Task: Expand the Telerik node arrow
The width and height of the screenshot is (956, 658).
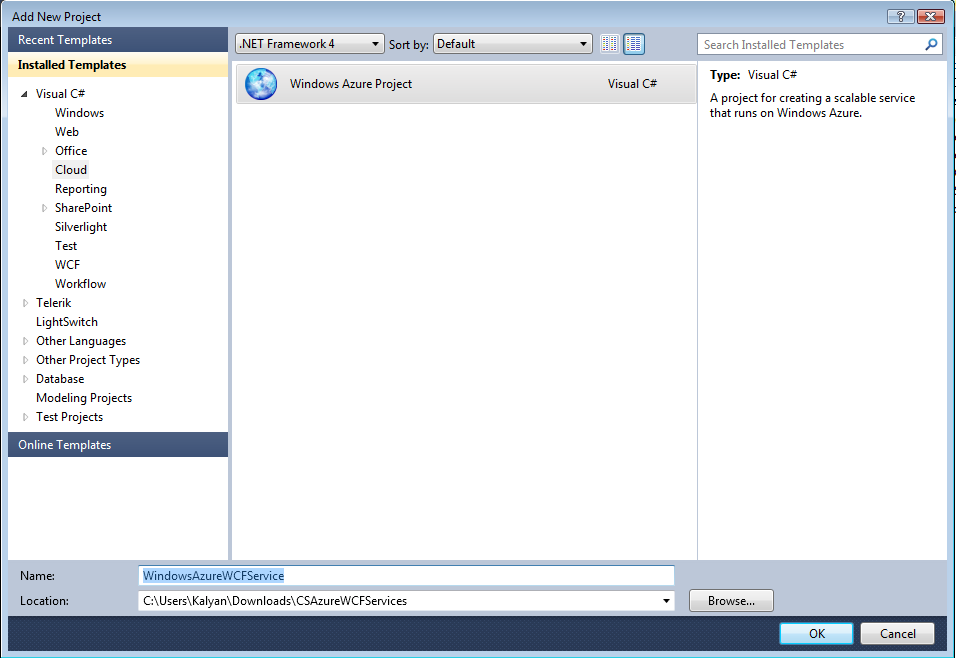Action: click(26, 303)
